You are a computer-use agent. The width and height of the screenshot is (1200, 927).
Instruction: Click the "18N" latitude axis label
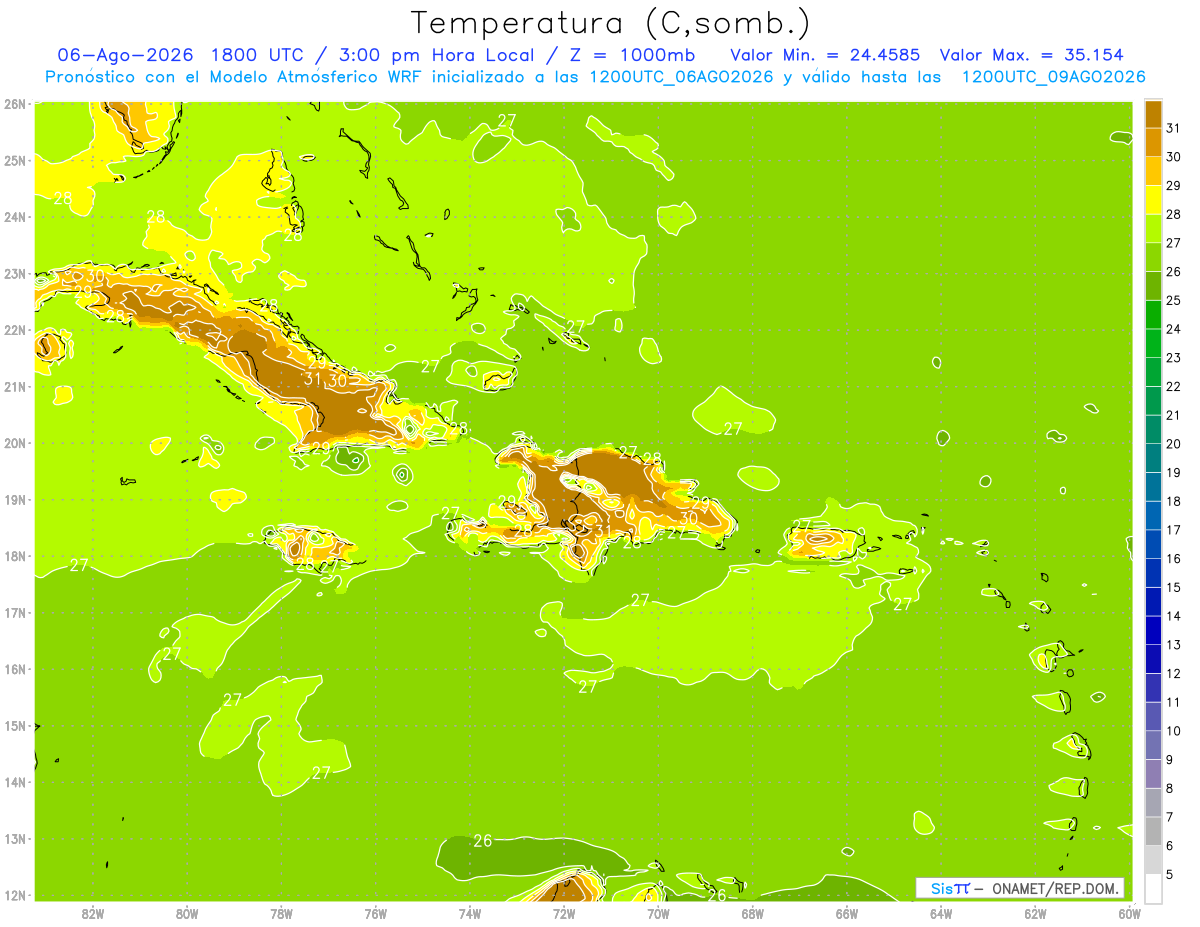coord(15,556)
